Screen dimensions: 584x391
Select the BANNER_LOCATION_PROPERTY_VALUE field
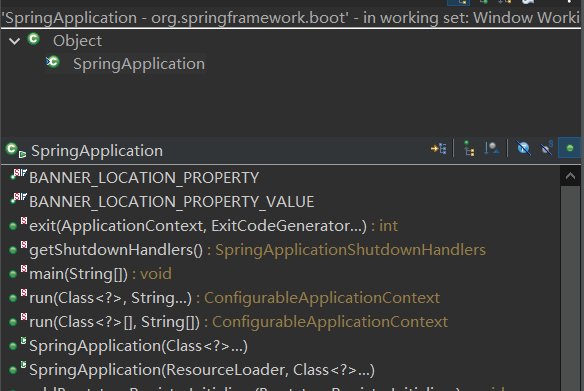(x=171, y=202)
